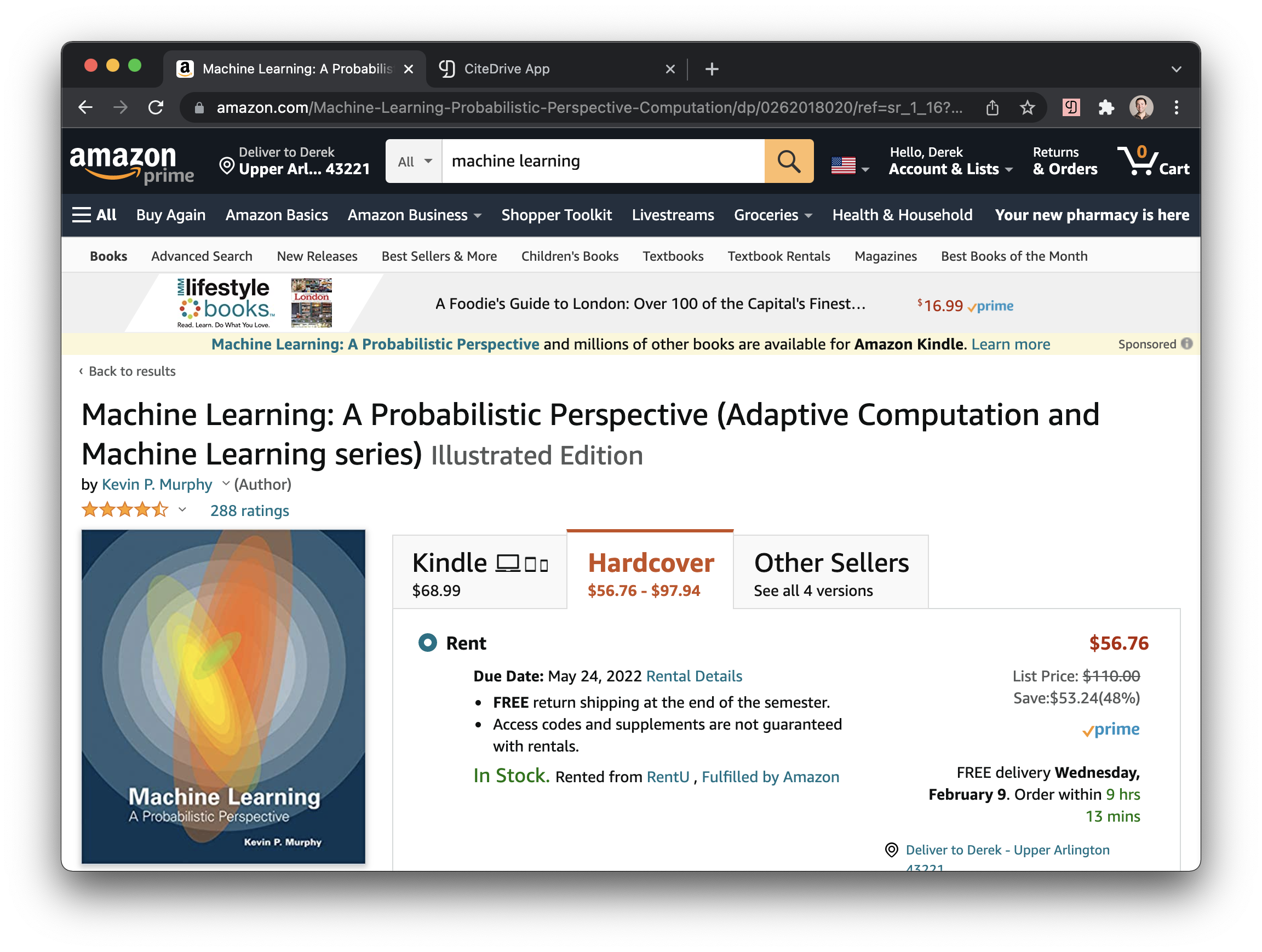Go back to the previous page

click(85, 107)
